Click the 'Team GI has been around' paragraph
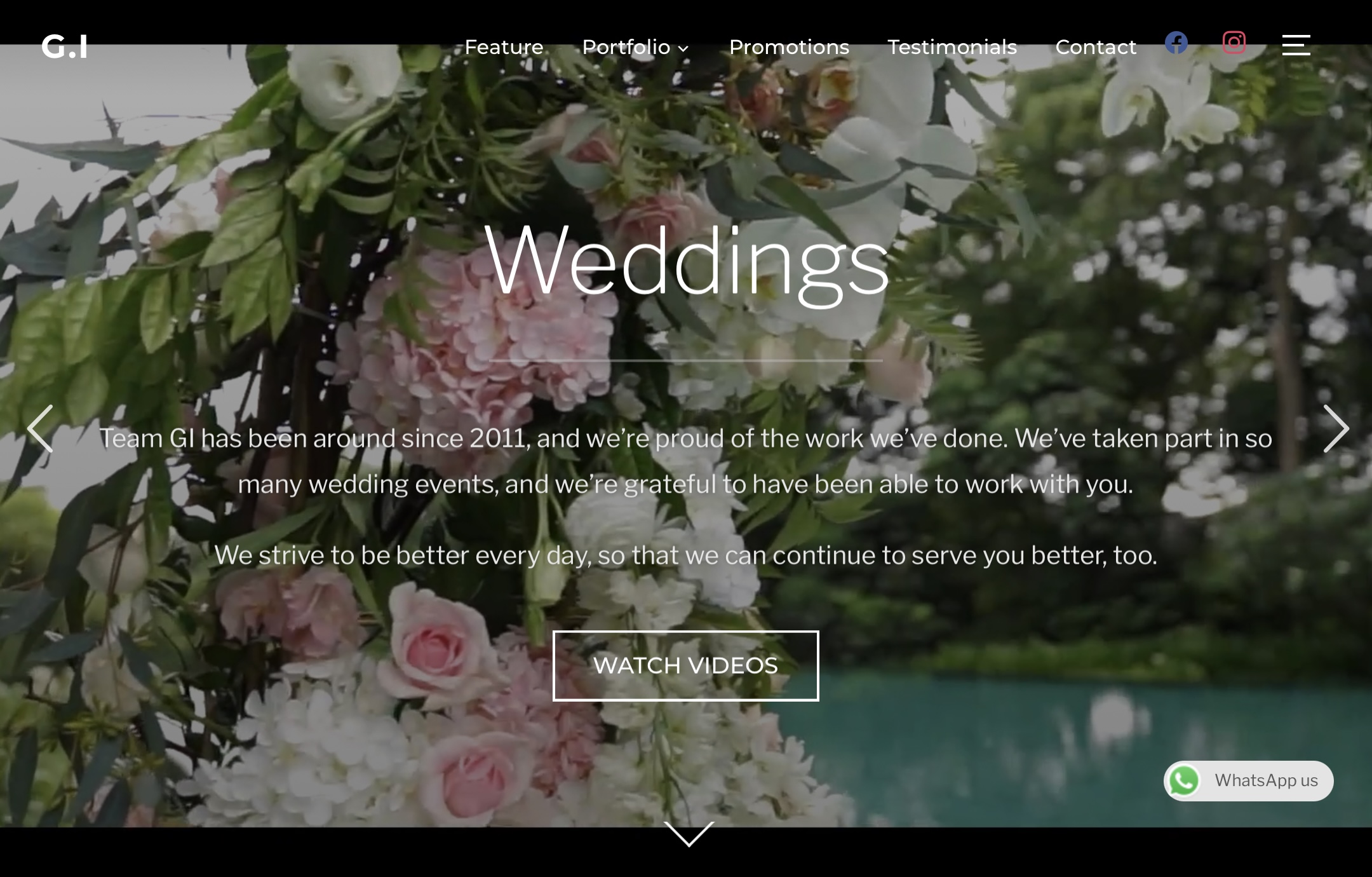1372x877 pixels. [x=686, y=461]
